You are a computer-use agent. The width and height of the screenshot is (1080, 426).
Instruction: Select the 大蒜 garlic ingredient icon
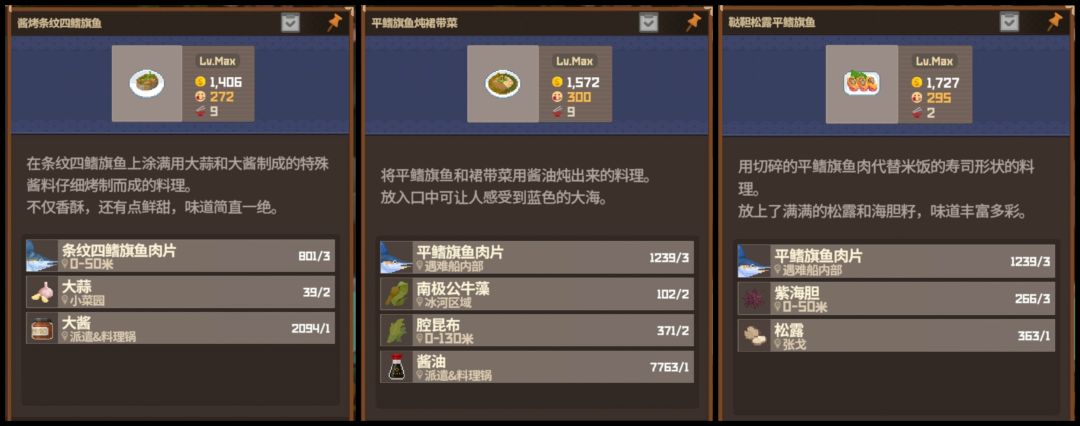(x=41, y=292)
